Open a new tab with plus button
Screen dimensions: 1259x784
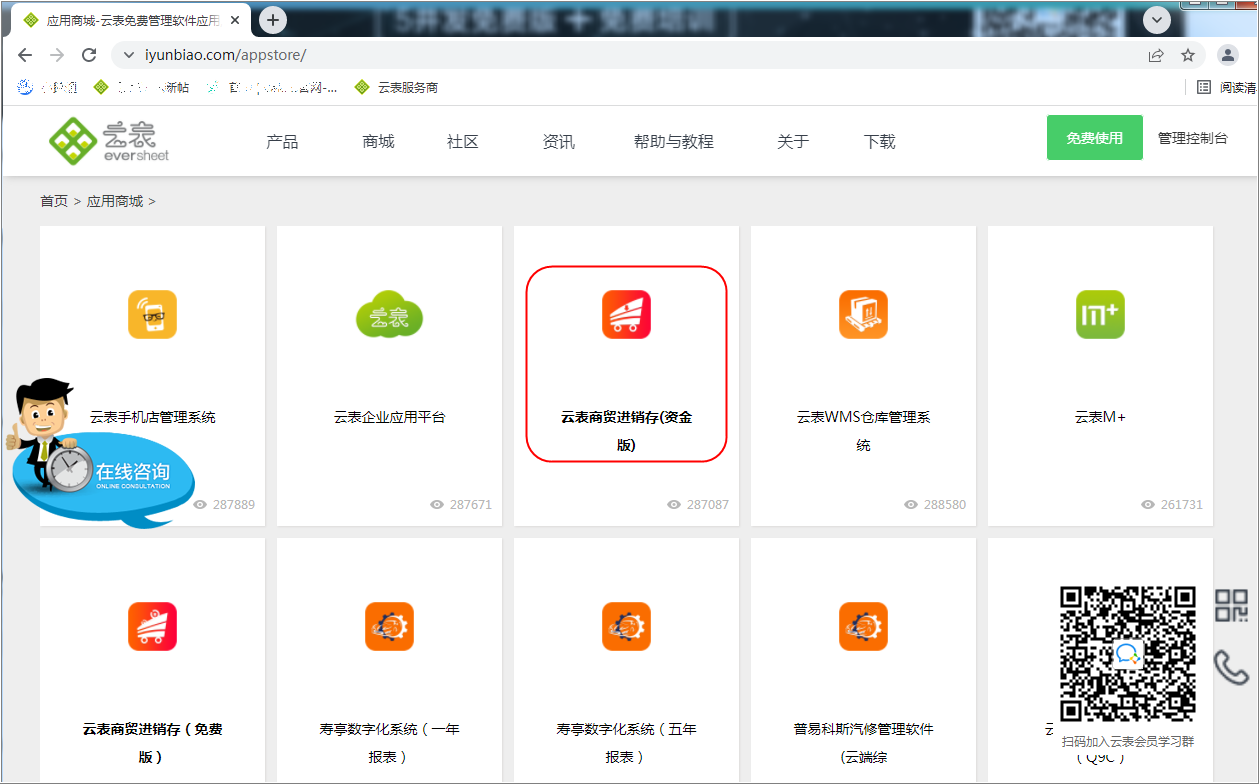[x=273, y=20]
